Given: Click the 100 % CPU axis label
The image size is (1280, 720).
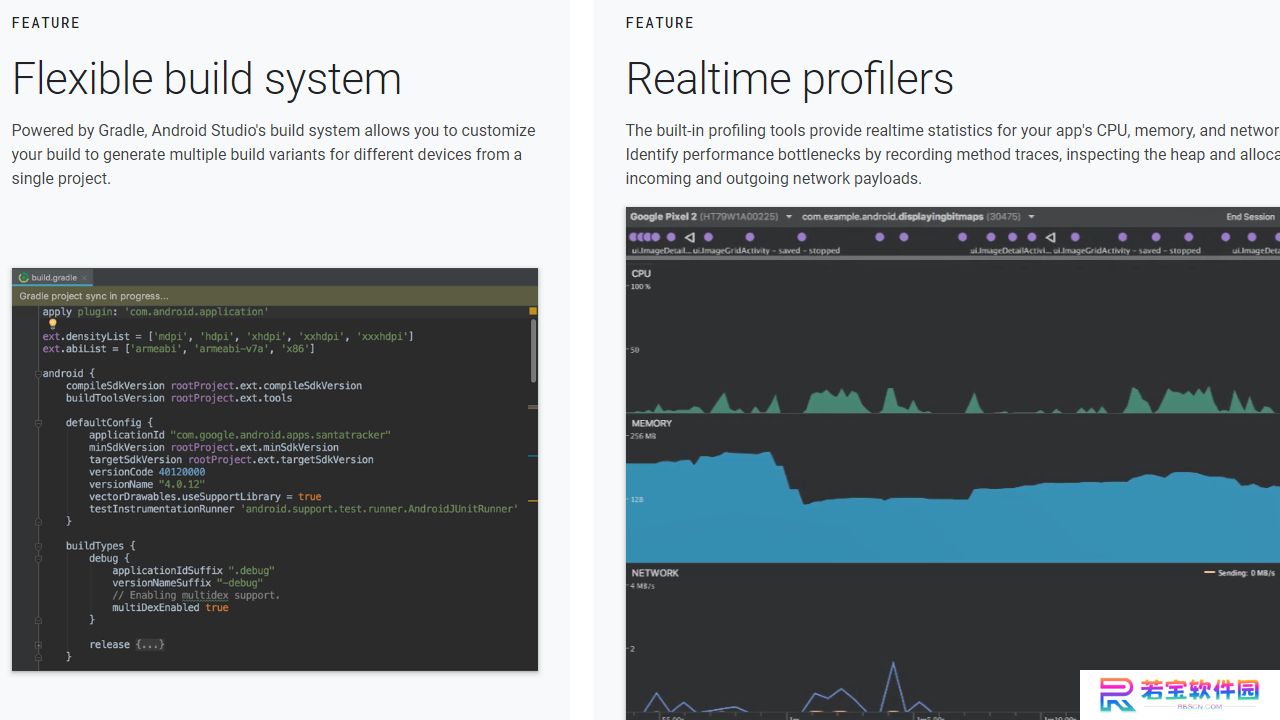Looking at the screenshot, I should tap(640, 287).
